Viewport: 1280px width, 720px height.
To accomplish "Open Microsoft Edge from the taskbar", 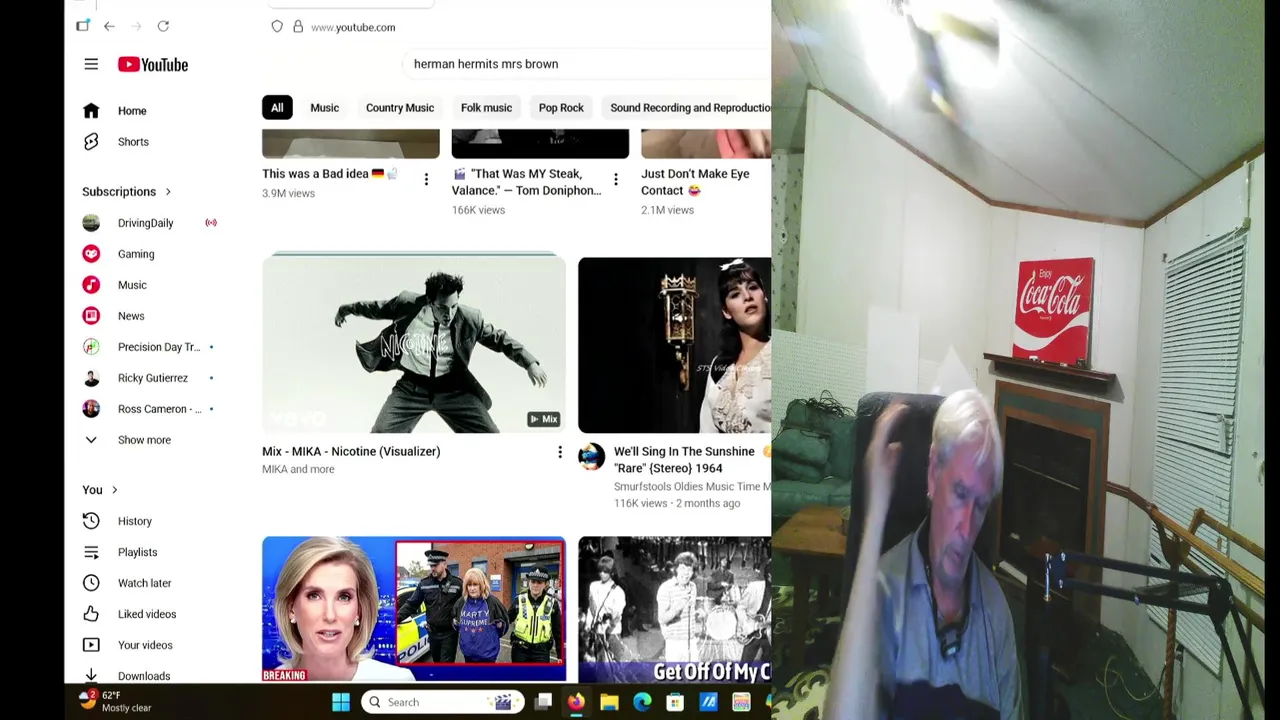I will pyautogui.click(x=642, y=702).
